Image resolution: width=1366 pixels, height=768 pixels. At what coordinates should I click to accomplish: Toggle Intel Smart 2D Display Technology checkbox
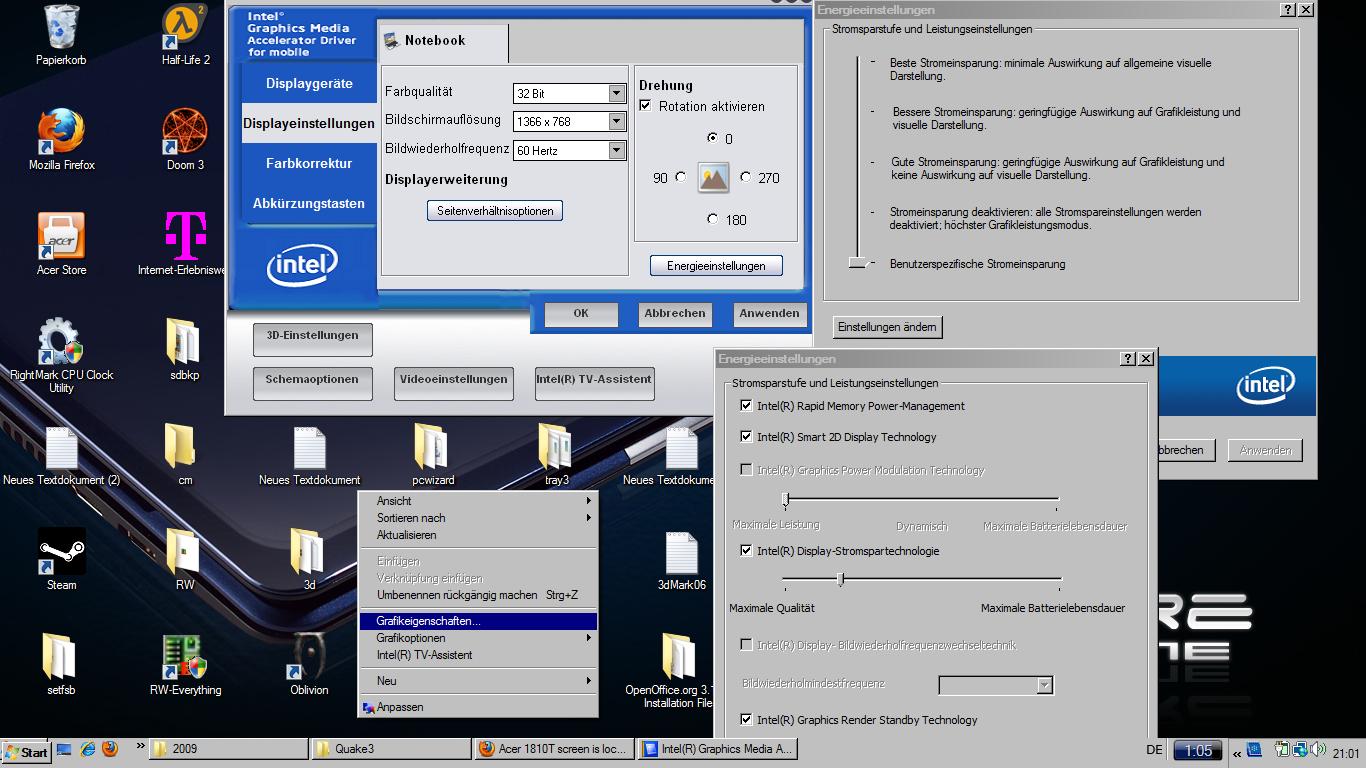(x=746, y=437)
